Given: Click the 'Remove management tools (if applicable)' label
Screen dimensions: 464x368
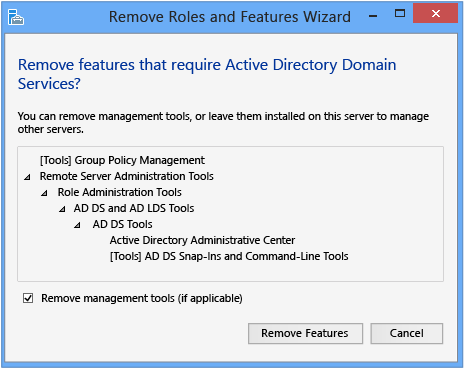Looking at the screenshot, I should click(142, 298).
